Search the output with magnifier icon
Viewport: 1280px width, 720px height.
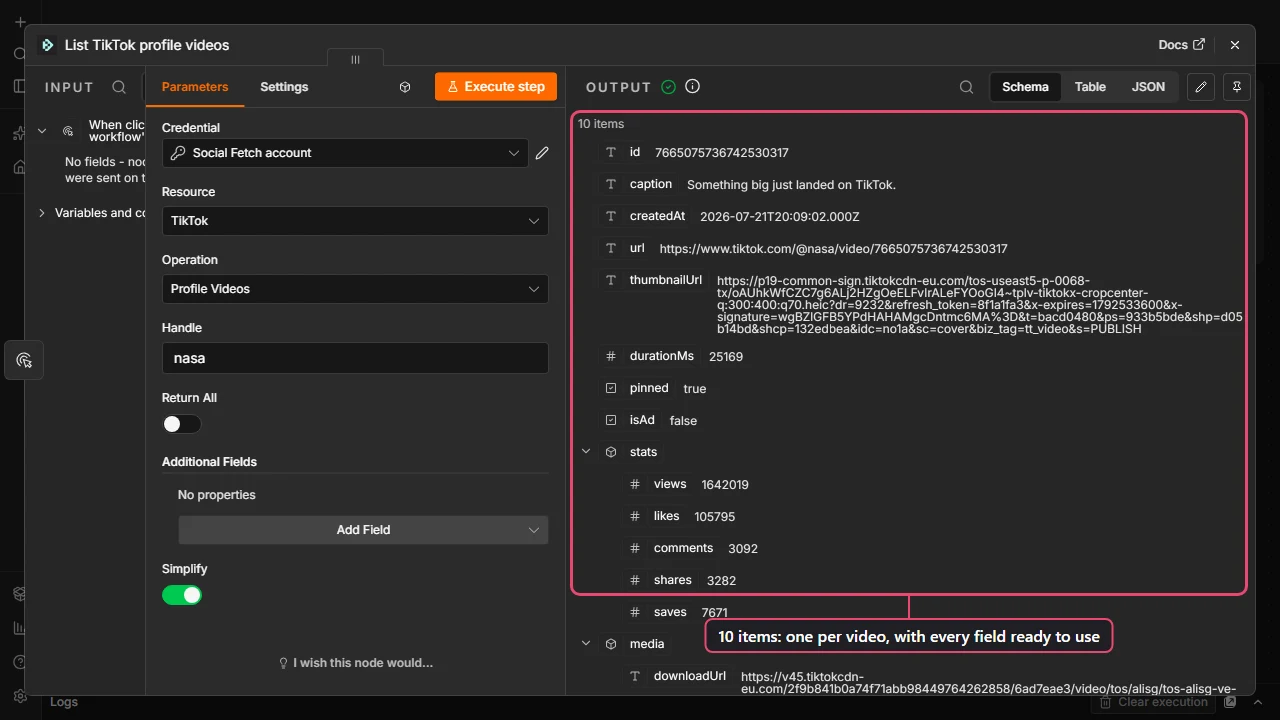pyautogui.click(x=966, y=87)
